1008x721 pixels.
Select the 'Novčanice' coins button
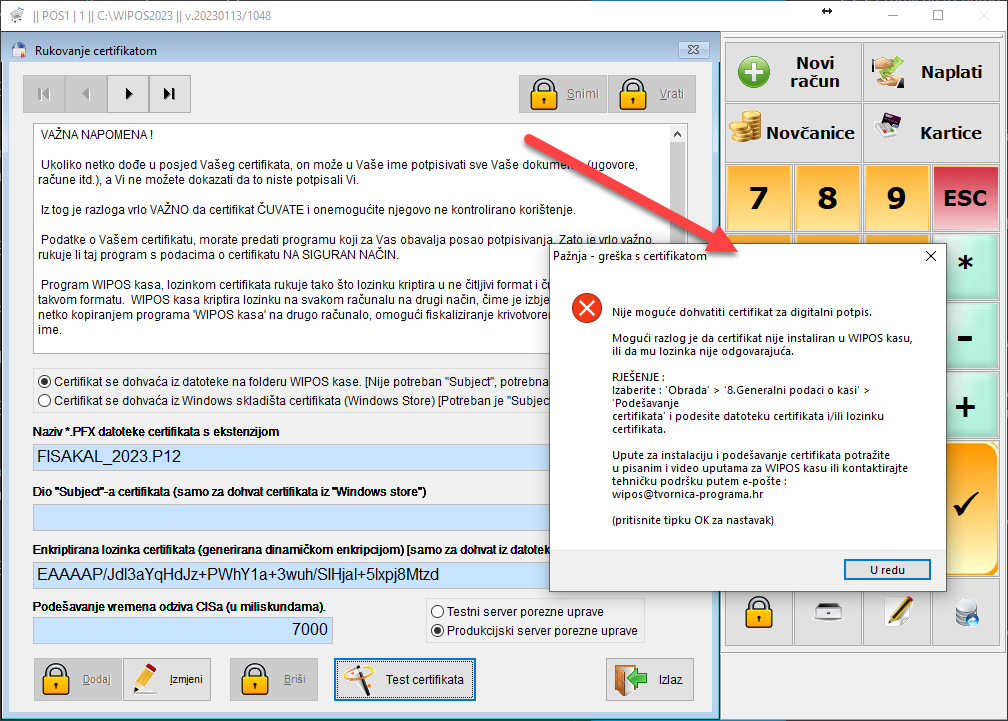tap(792, 132)
